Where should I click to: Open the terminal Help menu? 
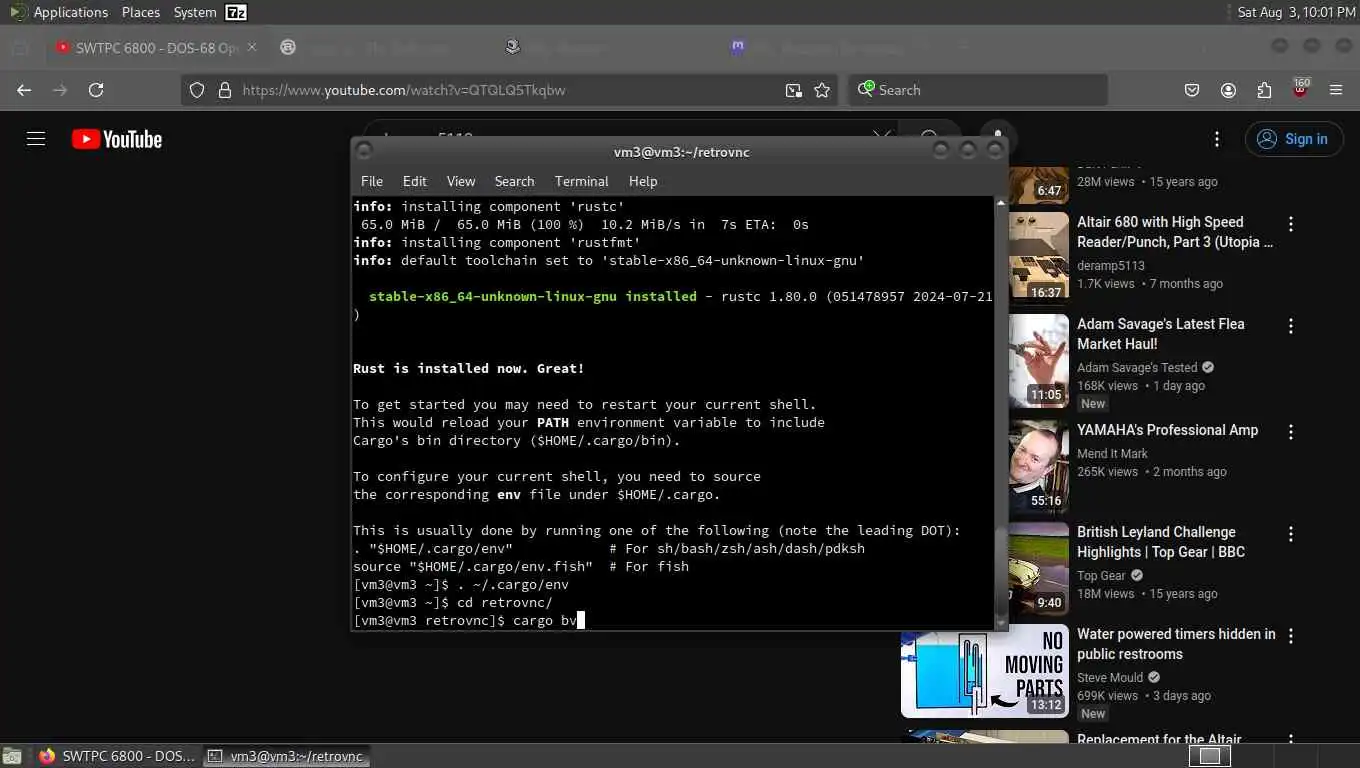pyautogui.click(x=643, y=181)
